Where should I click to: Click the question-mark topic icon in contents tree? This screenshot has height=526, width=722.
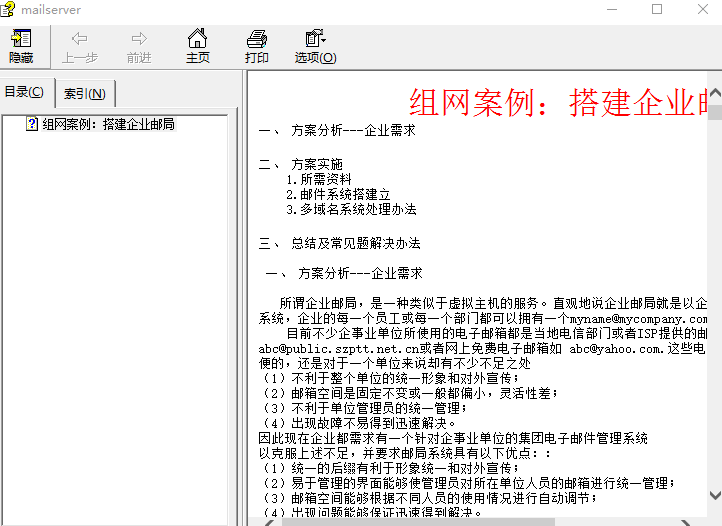[33, 125]
